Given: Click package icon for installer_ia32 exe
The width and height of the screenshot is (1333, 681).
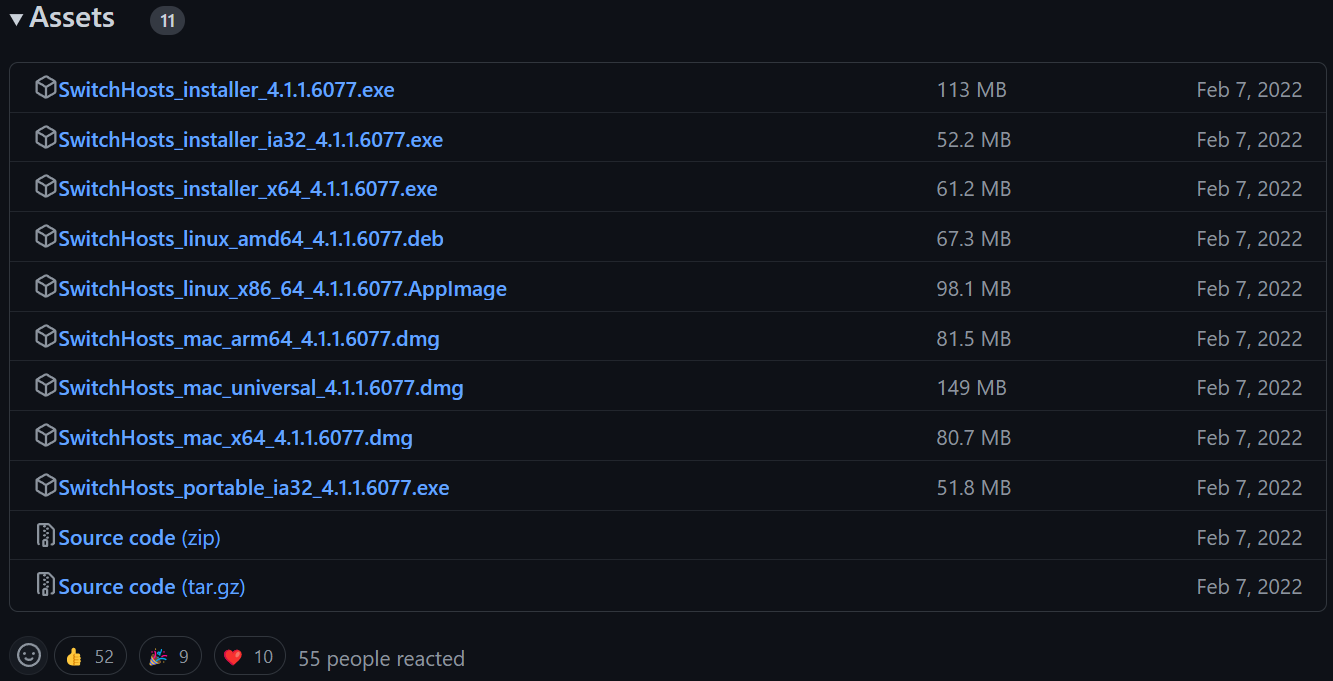Looking at the screenshot, I should (x=45, y=138).
